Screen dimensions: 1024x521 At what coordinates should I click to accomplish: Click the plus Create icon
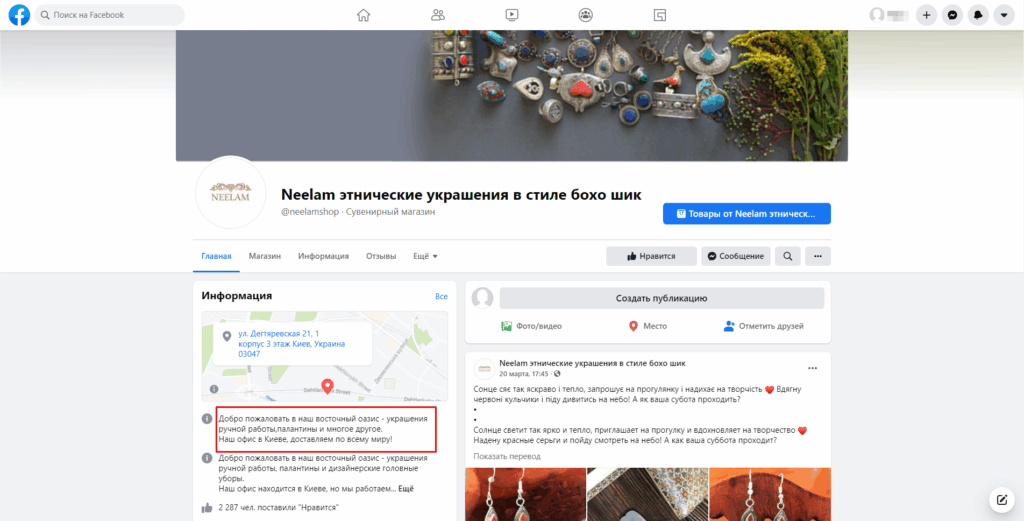(927, 15)
